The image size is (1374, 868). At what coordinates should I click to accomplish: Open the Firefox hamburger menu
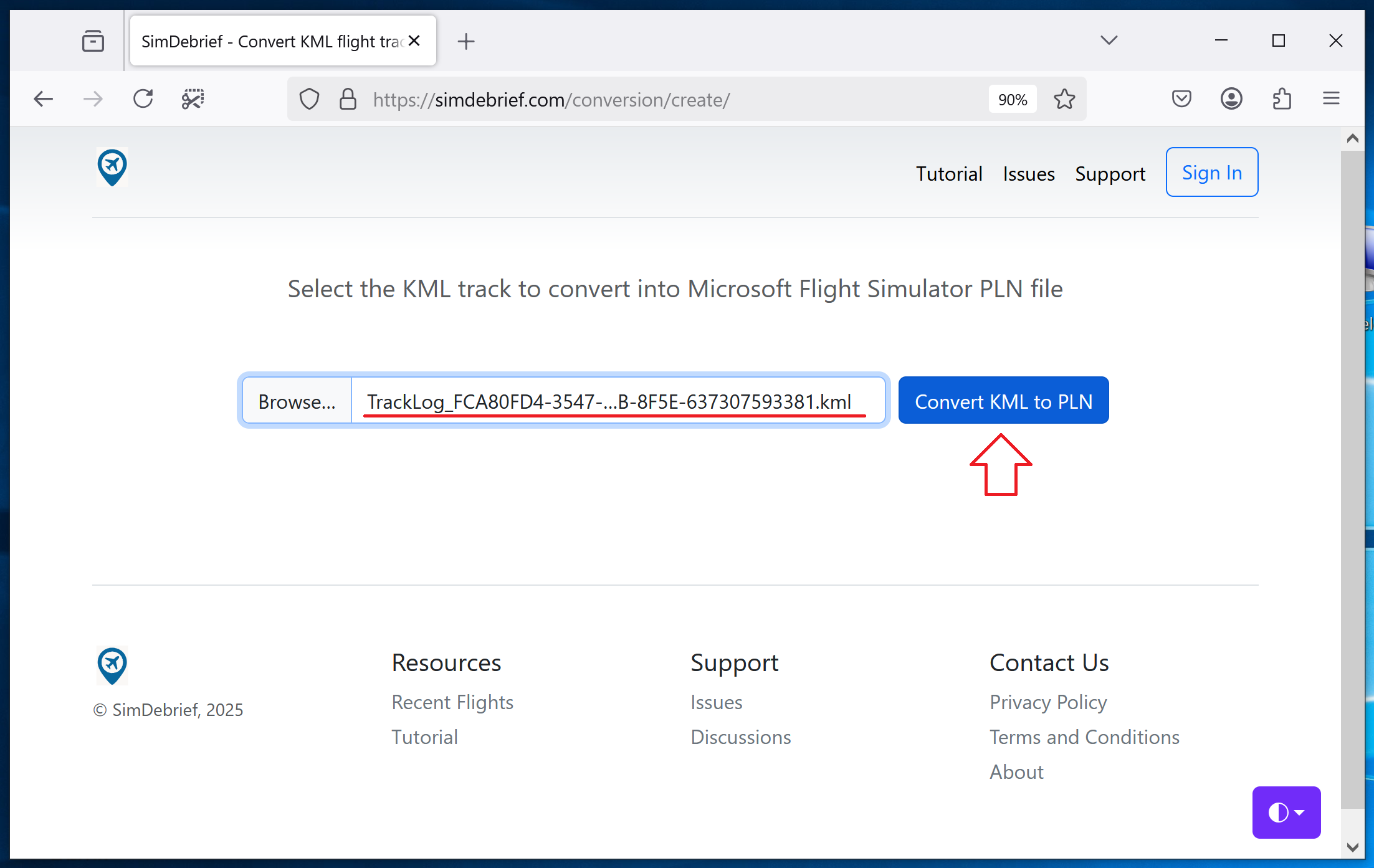tap(1331, 99)
